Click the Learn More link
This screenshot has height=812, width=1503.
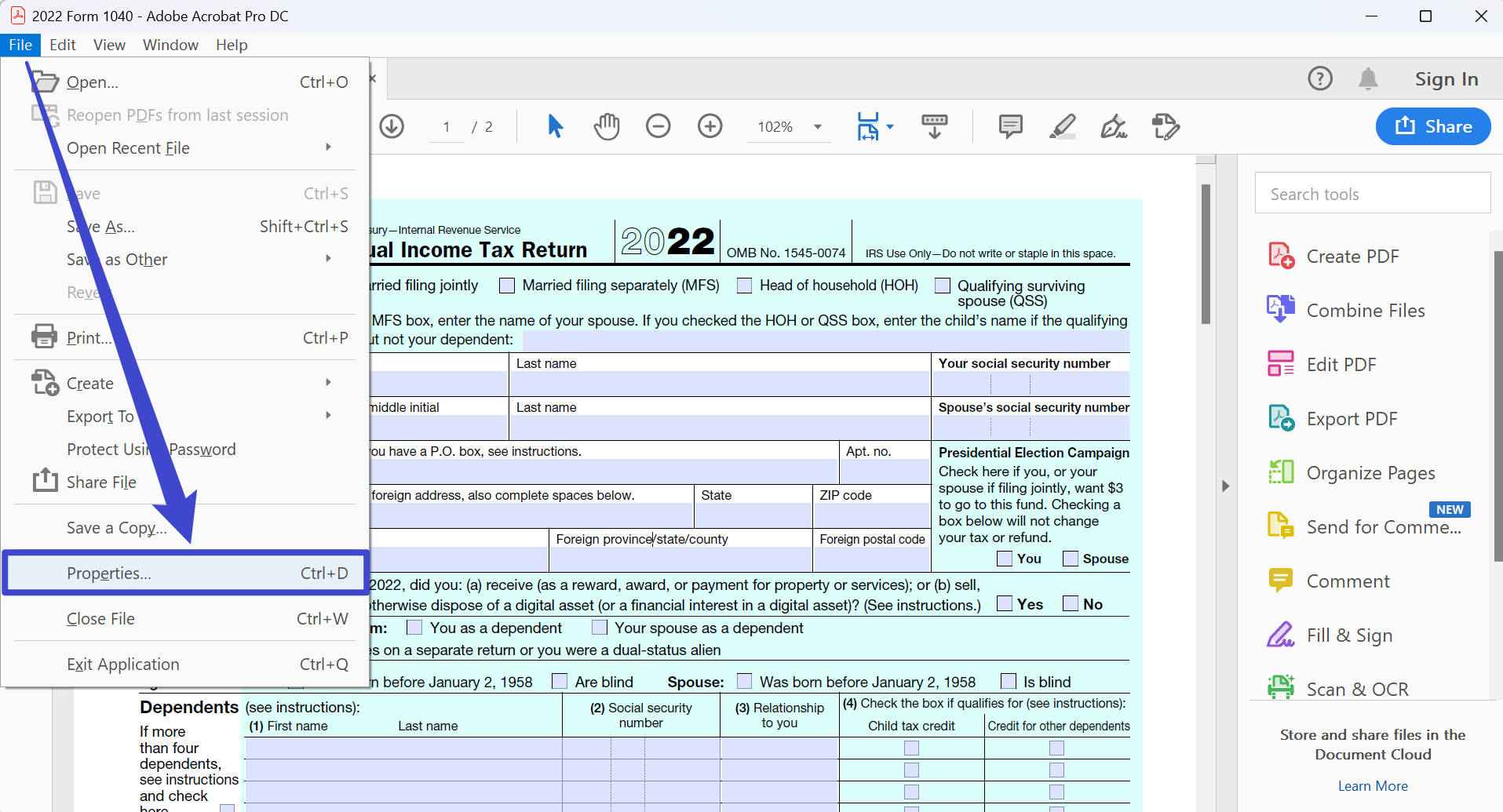[x=1372, y=785]
